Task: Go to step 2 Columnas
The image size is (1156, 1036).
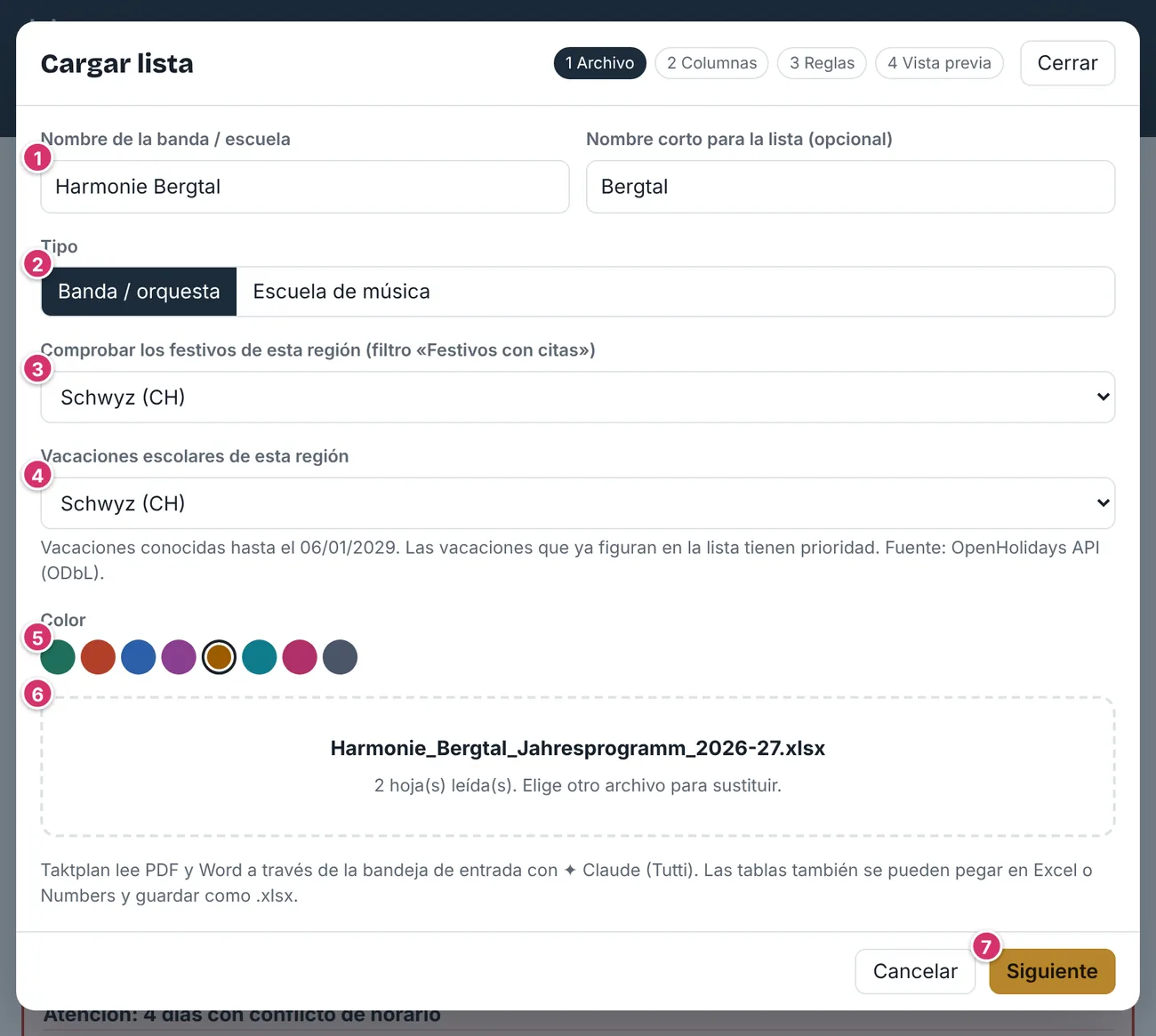Action: 711,63
